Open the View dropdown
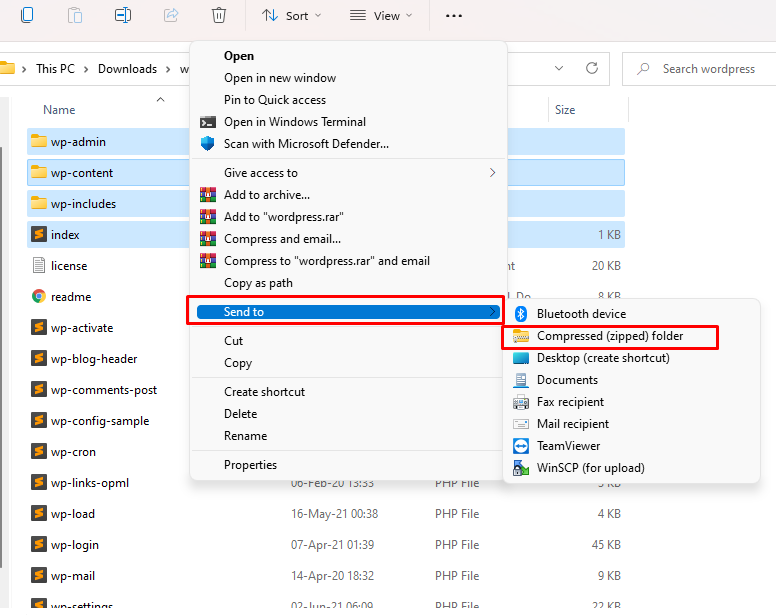Viewport: 776px width, 615px height. coord(381,16)
